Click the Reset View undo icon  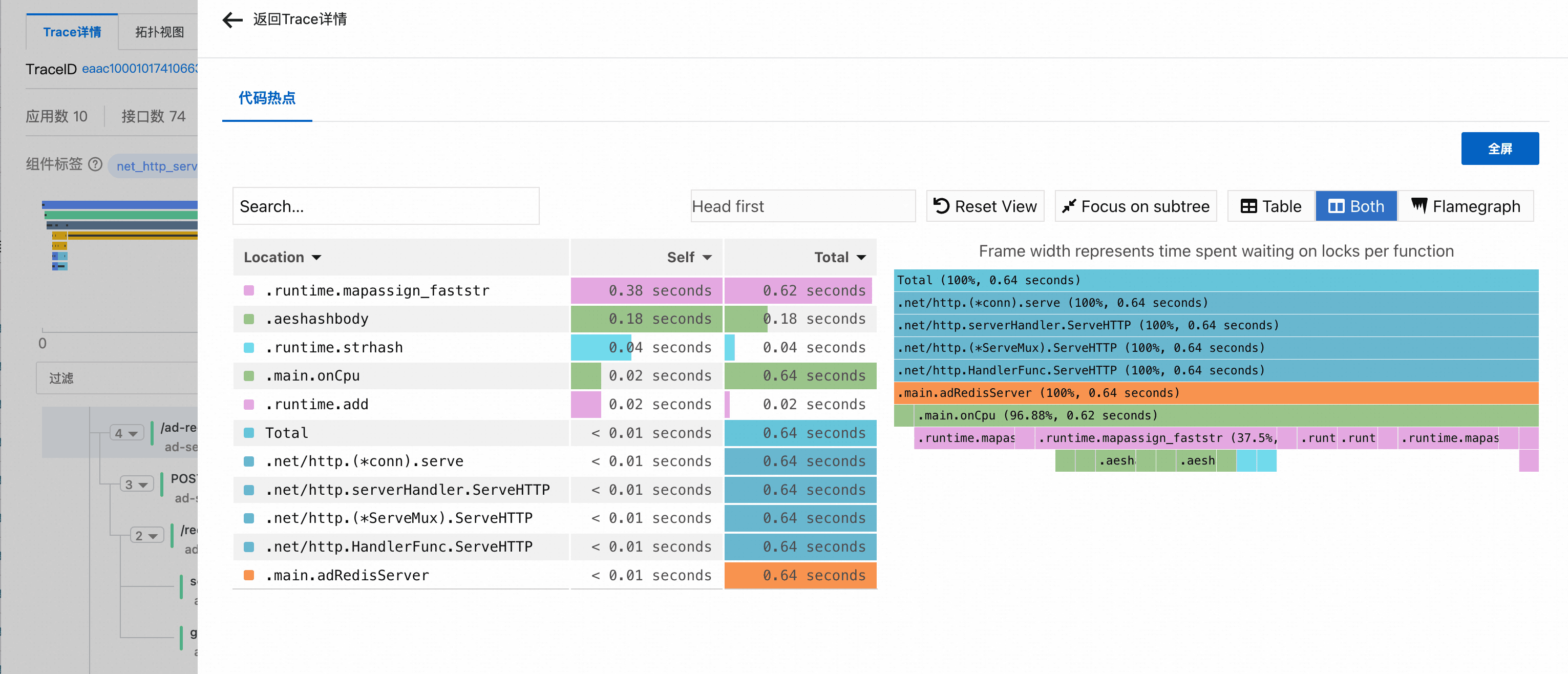[x=941, y=206]
